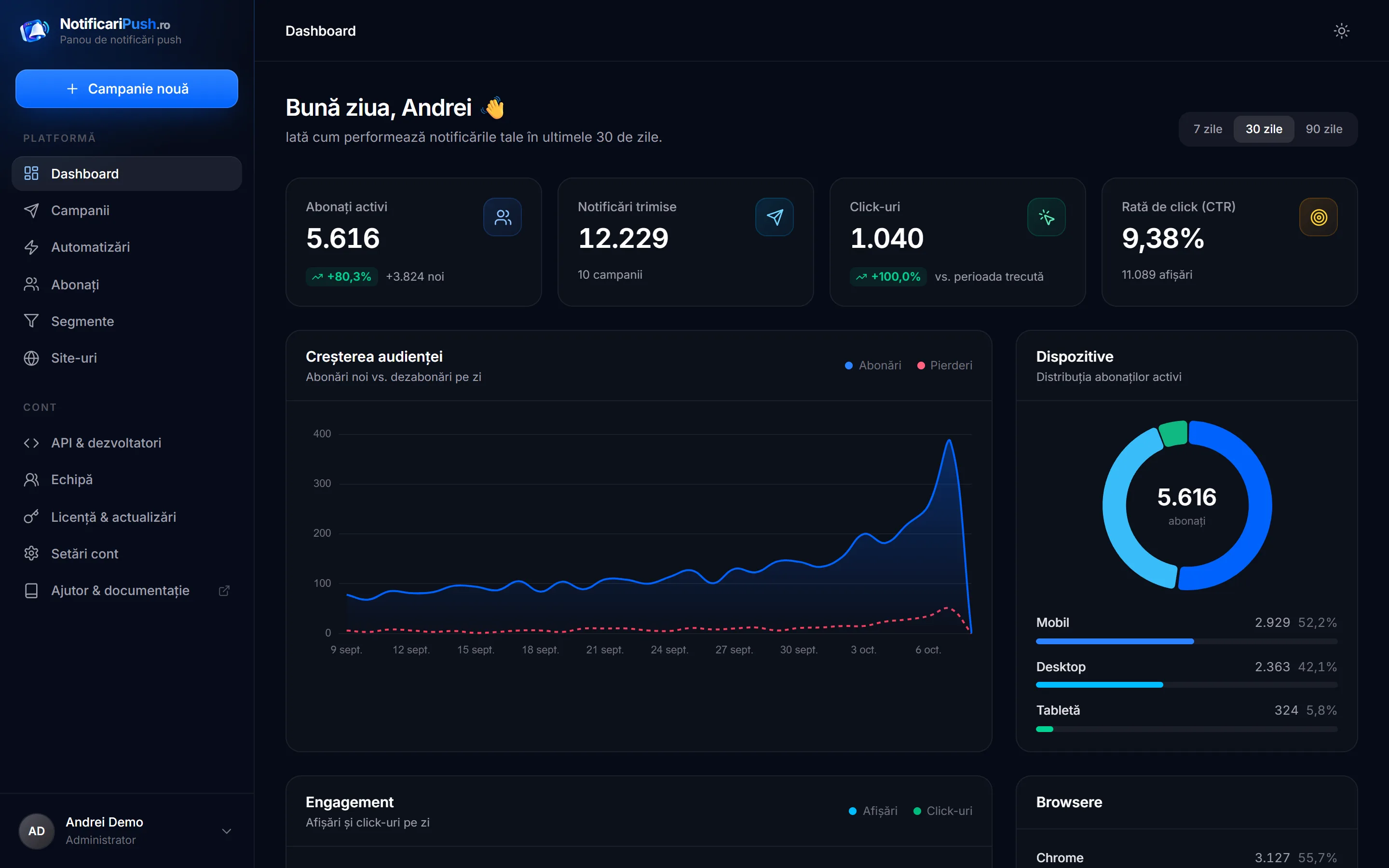This screenshot has height=868, width=1389.
Task: Click the Mobil progress bar
Action: tap(1186, 641)
